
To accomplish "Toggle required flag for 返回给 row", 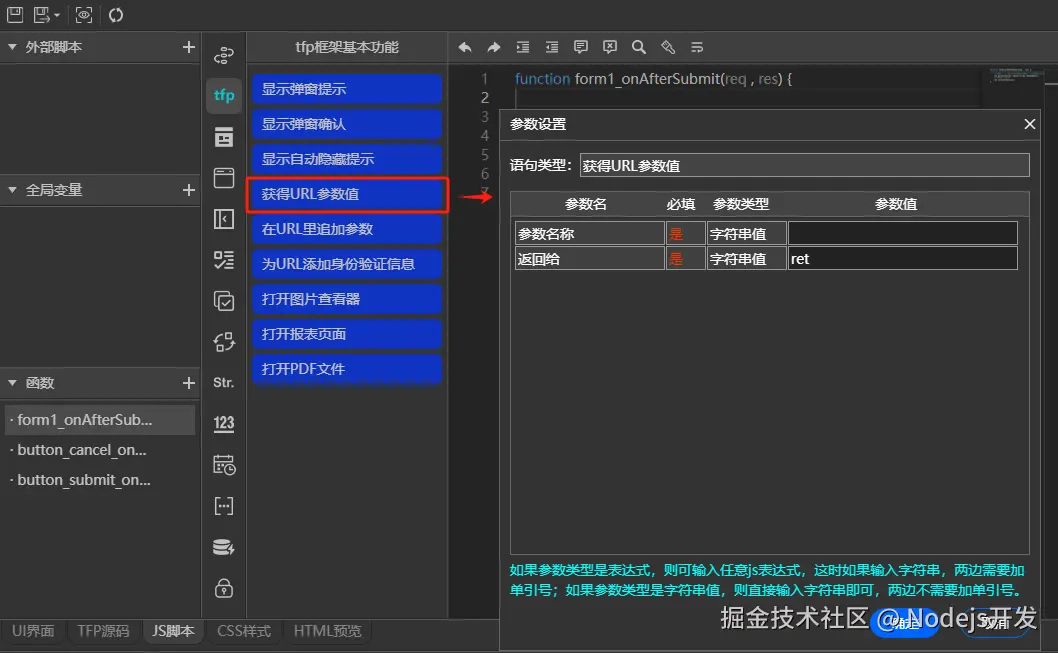I will 685,258.
